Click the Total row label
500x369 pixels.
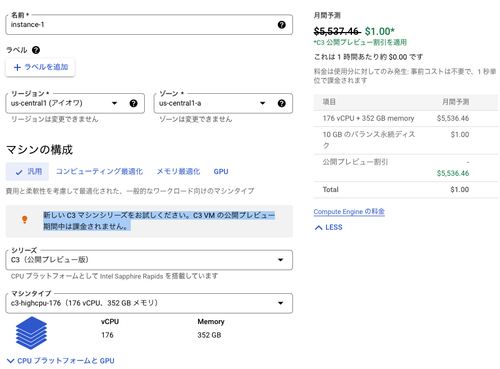coord(331,190)
